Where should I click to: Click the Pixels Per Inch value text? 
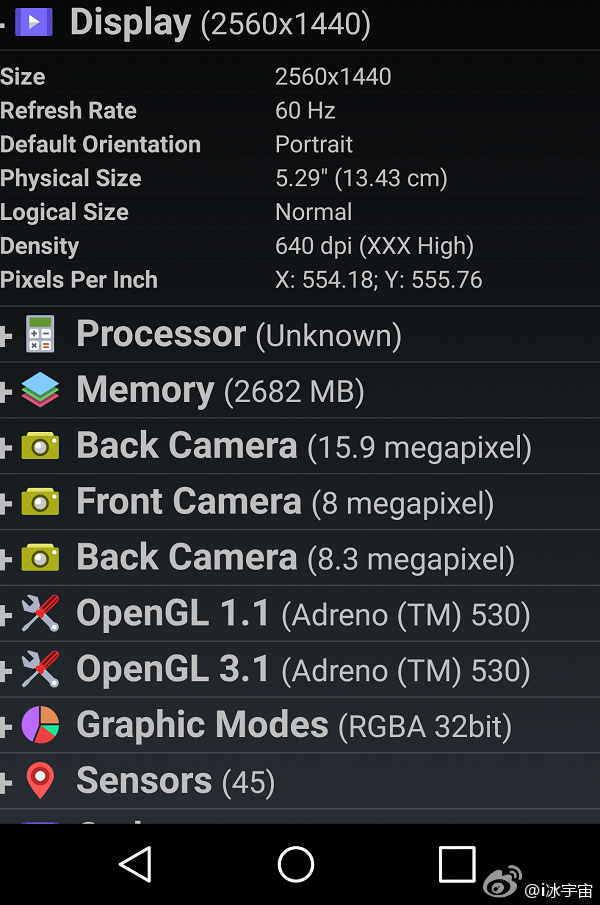[378, 280]
